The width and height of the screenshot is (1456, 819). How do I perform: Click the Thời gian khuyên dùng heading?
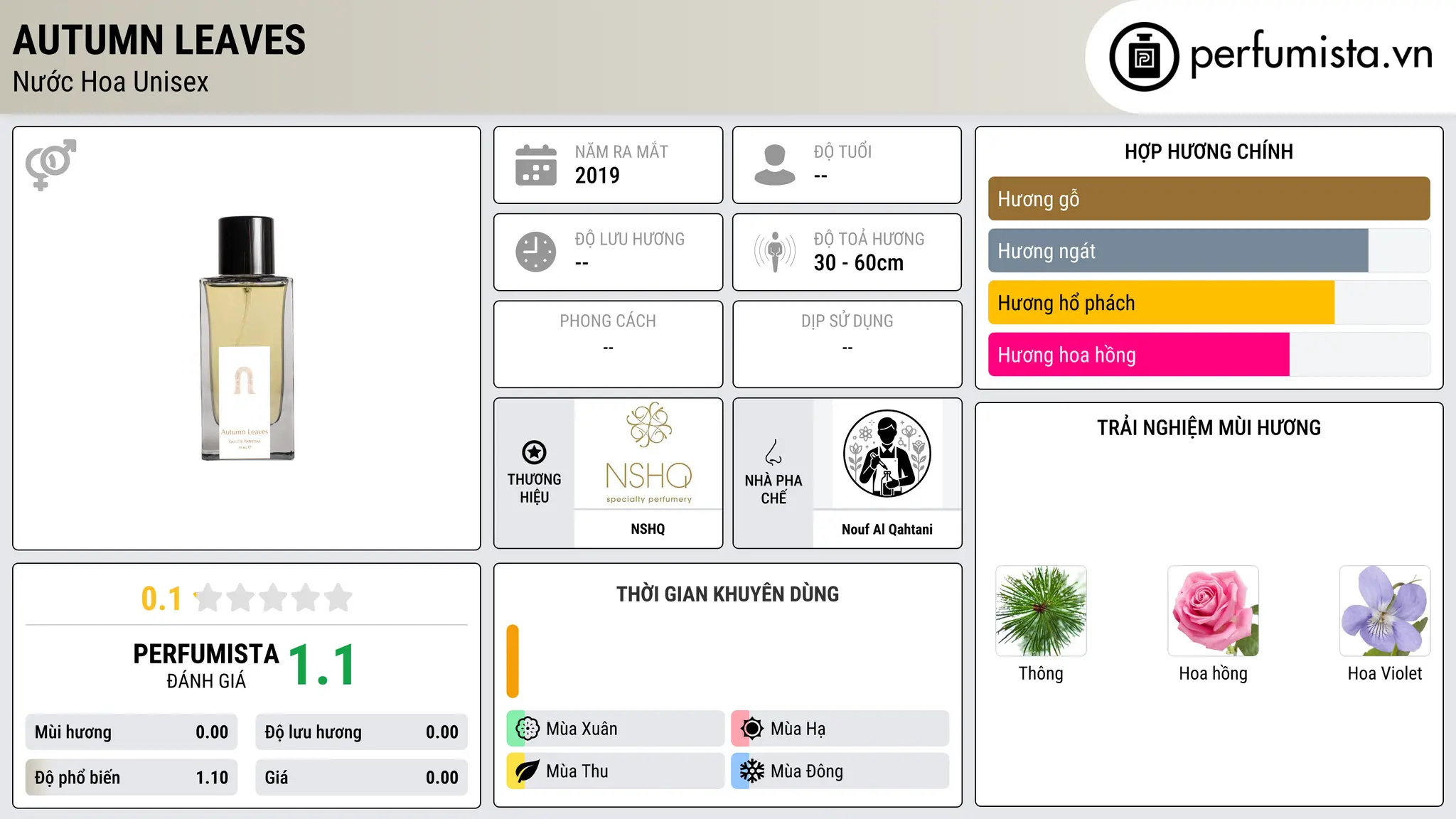pyautogui.click(x=727, y=594)
